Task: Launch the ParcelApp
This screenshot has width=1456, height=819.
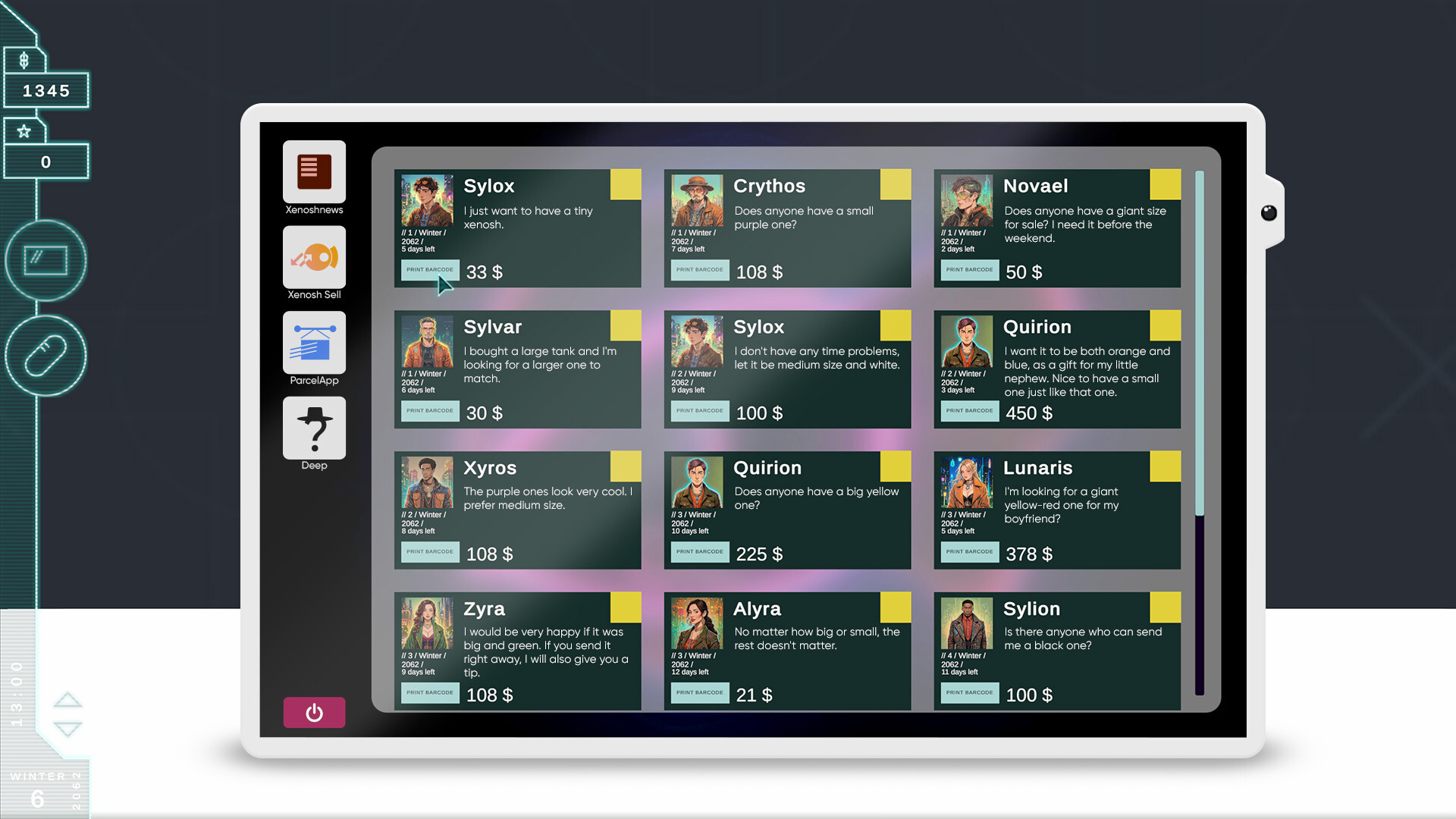Action: (x=314, y=342)
